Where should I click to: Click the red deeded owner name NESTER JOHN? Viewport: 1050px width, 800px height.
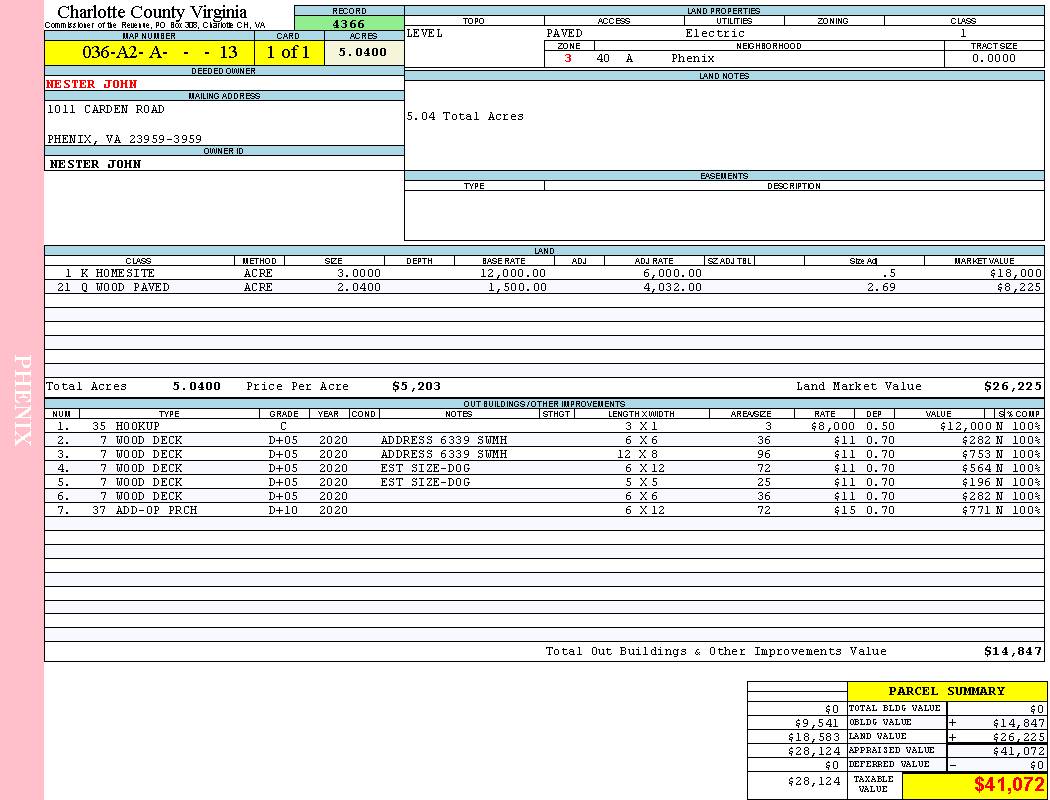[x=92, y=85]
